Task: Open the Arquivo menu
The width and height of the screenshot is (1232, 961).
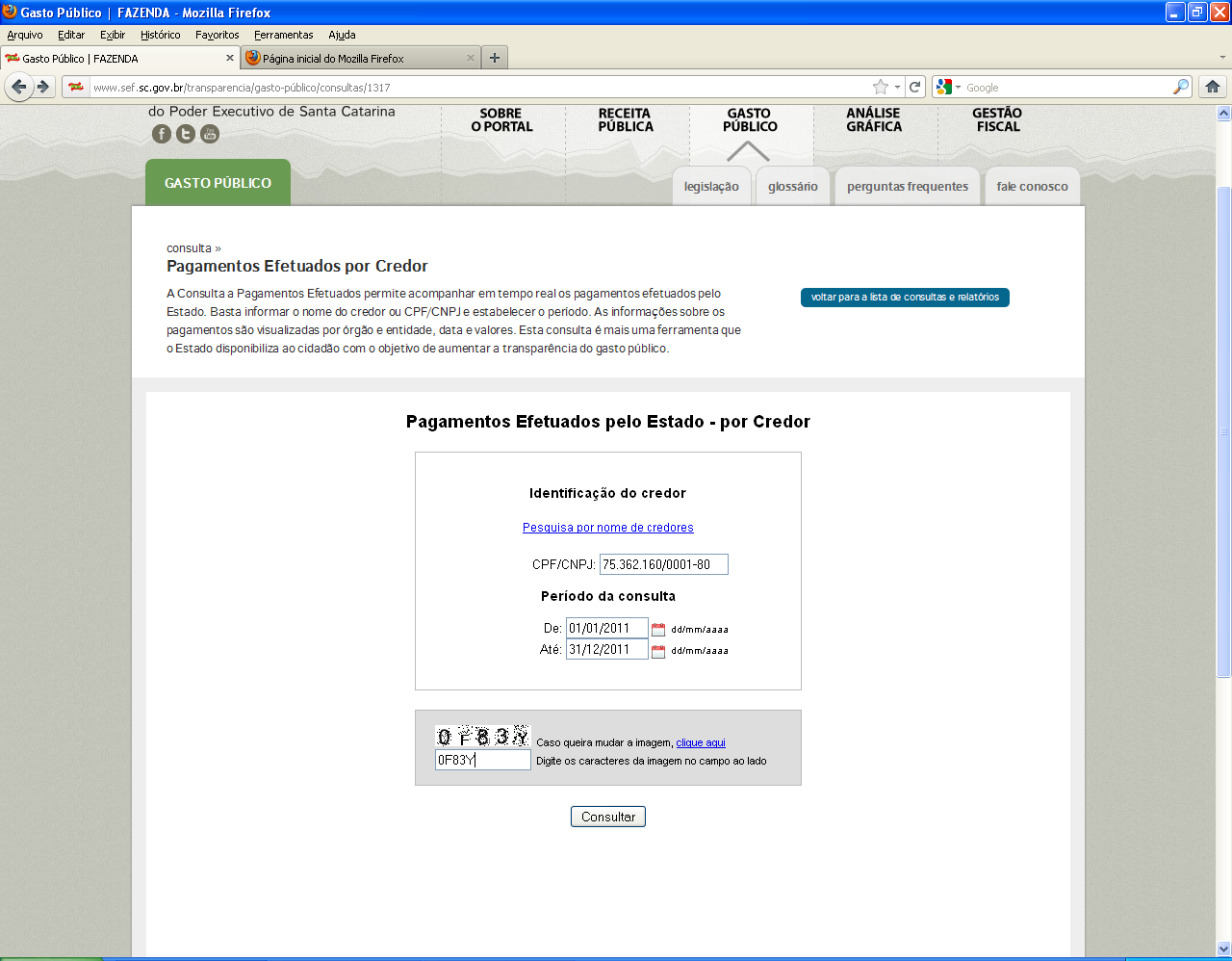Action: [x=25, y=35]
